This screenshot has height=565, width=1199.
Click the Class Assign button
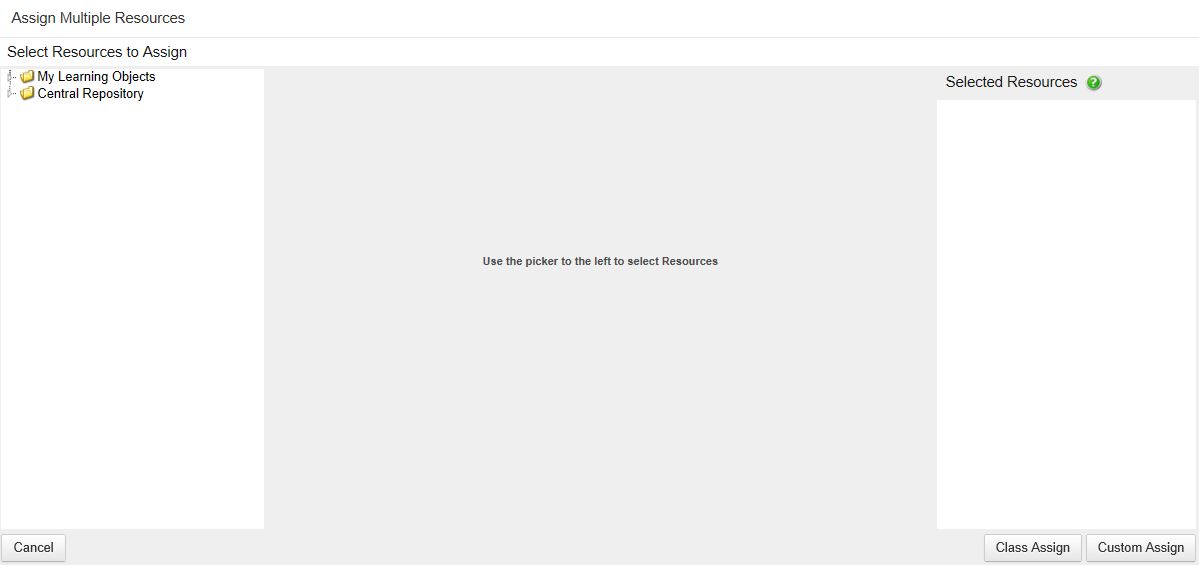[x=1032, y=547]
